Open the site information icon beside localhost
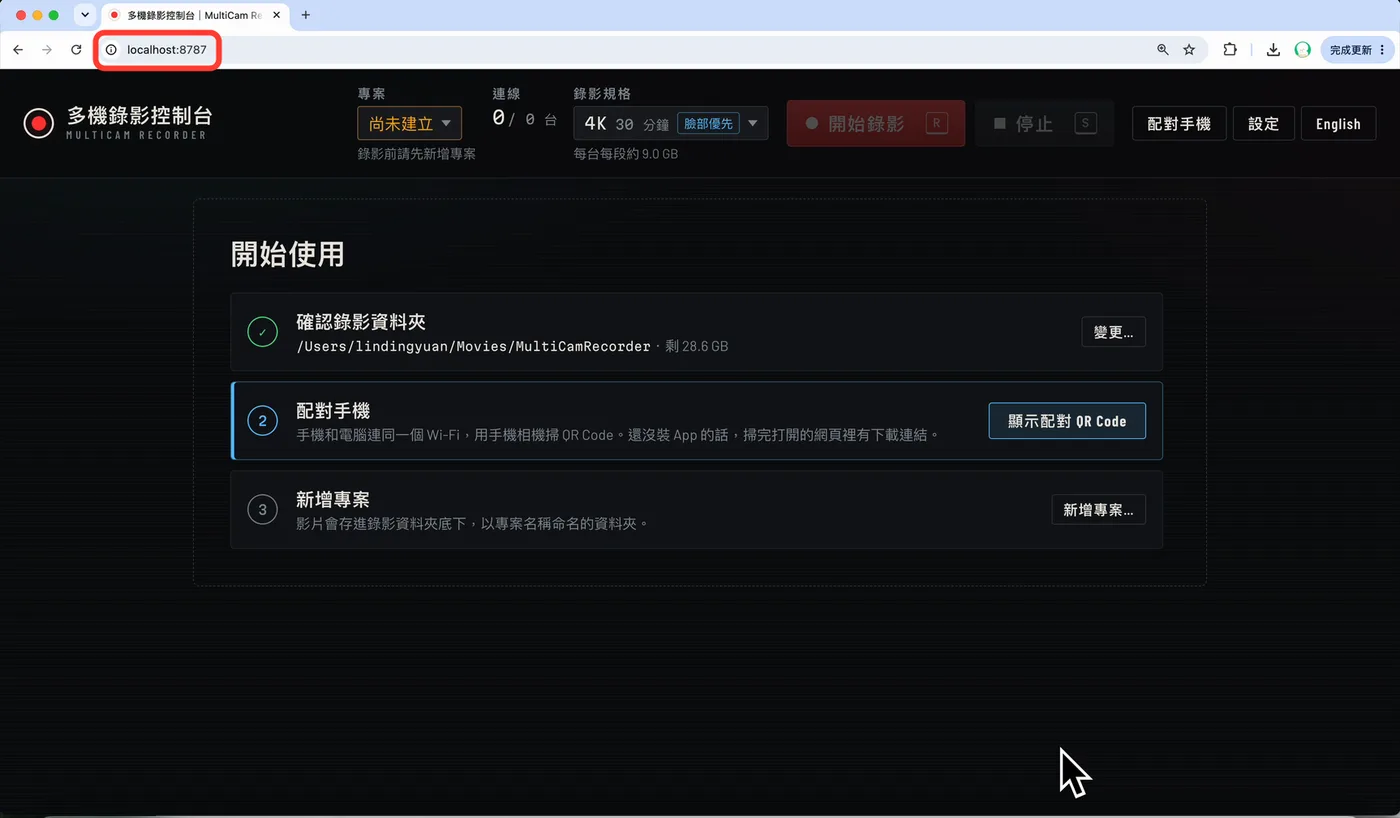The height and width of the screenshot is (818, 1400). 111,49
